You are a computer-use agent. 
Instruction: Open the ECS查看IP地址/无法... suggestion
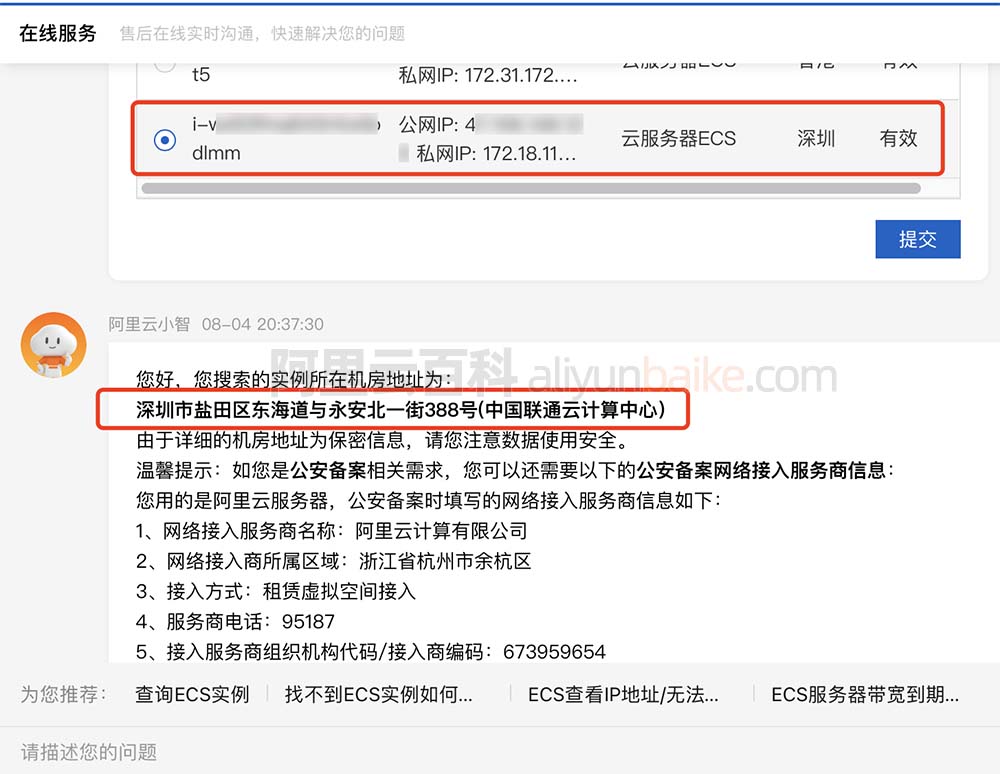623,694
